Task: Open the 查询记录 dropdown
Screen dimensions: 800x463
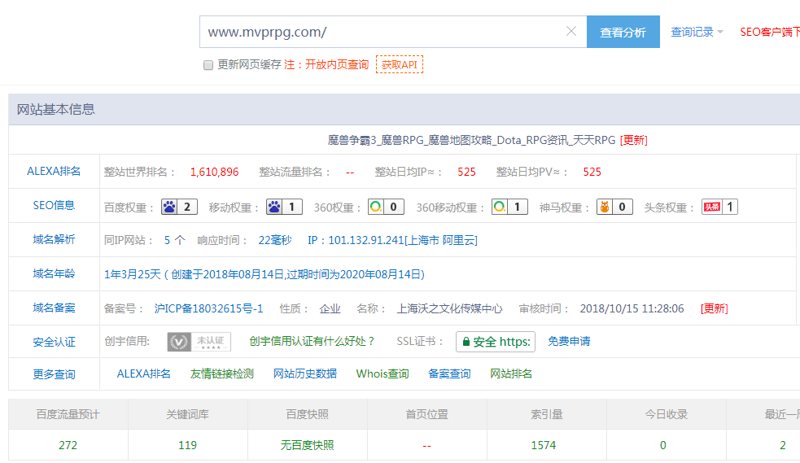Action: tap(696, 32)
